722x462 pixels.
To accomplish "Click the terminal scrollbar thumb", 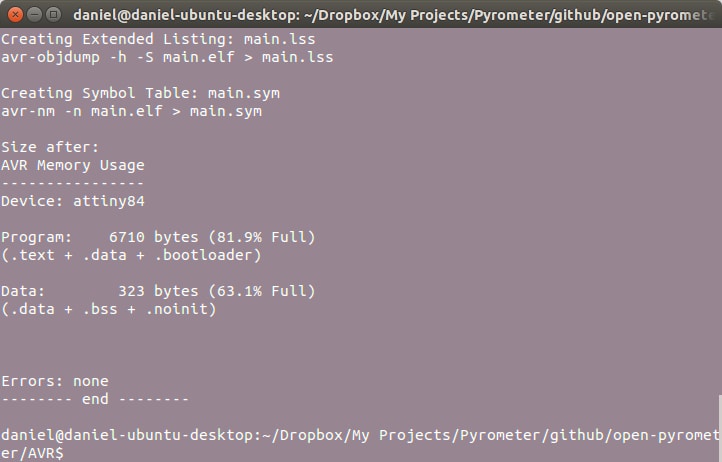I will [718, 428].
